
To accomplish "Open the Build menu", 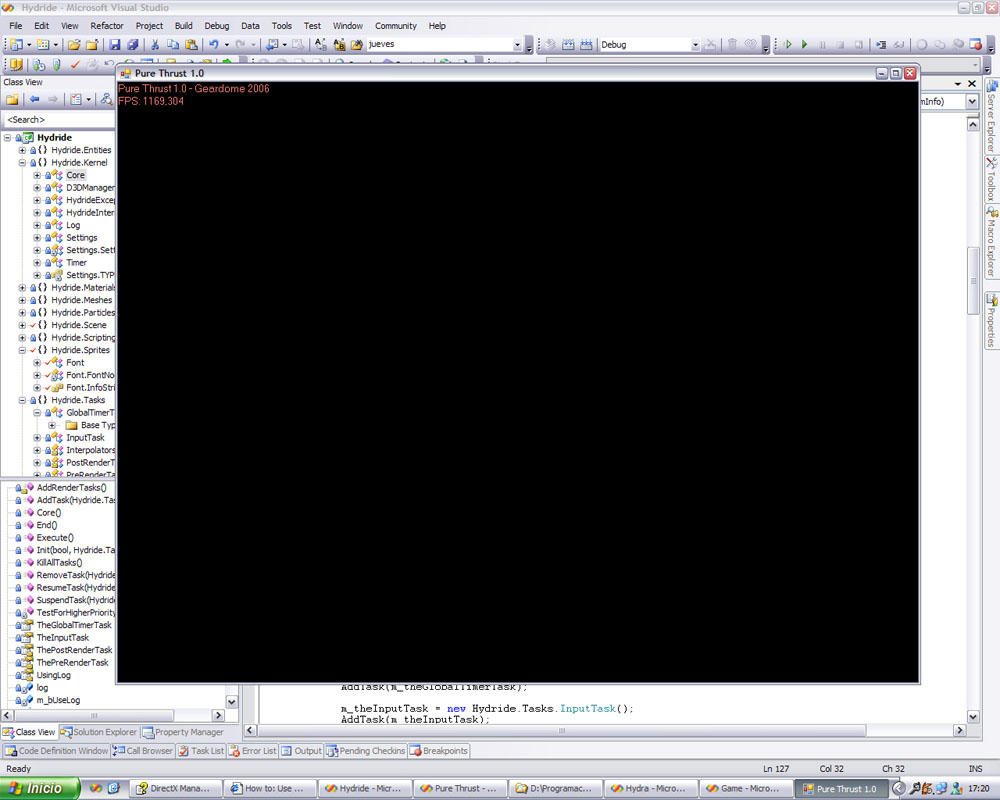I will 184,26.
